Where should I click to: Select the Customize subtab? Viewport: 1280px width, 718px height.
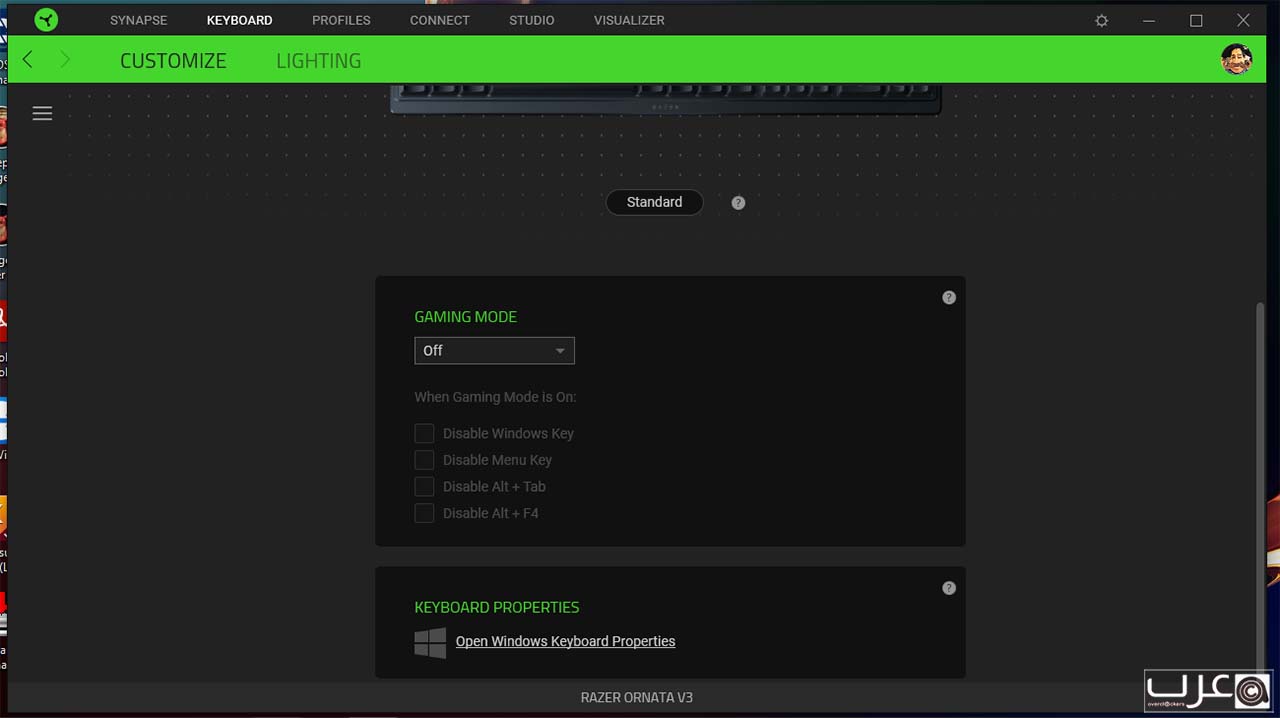click(173, 61)
